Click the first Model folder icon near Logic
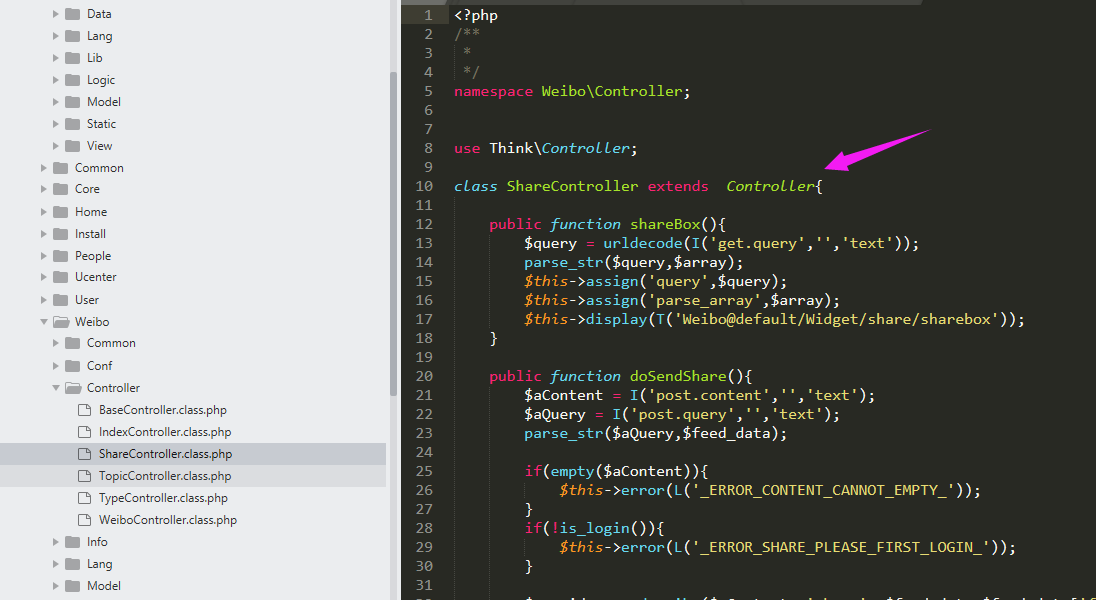The height and width of the screenshot is (600, 1096). click(73, 102)
